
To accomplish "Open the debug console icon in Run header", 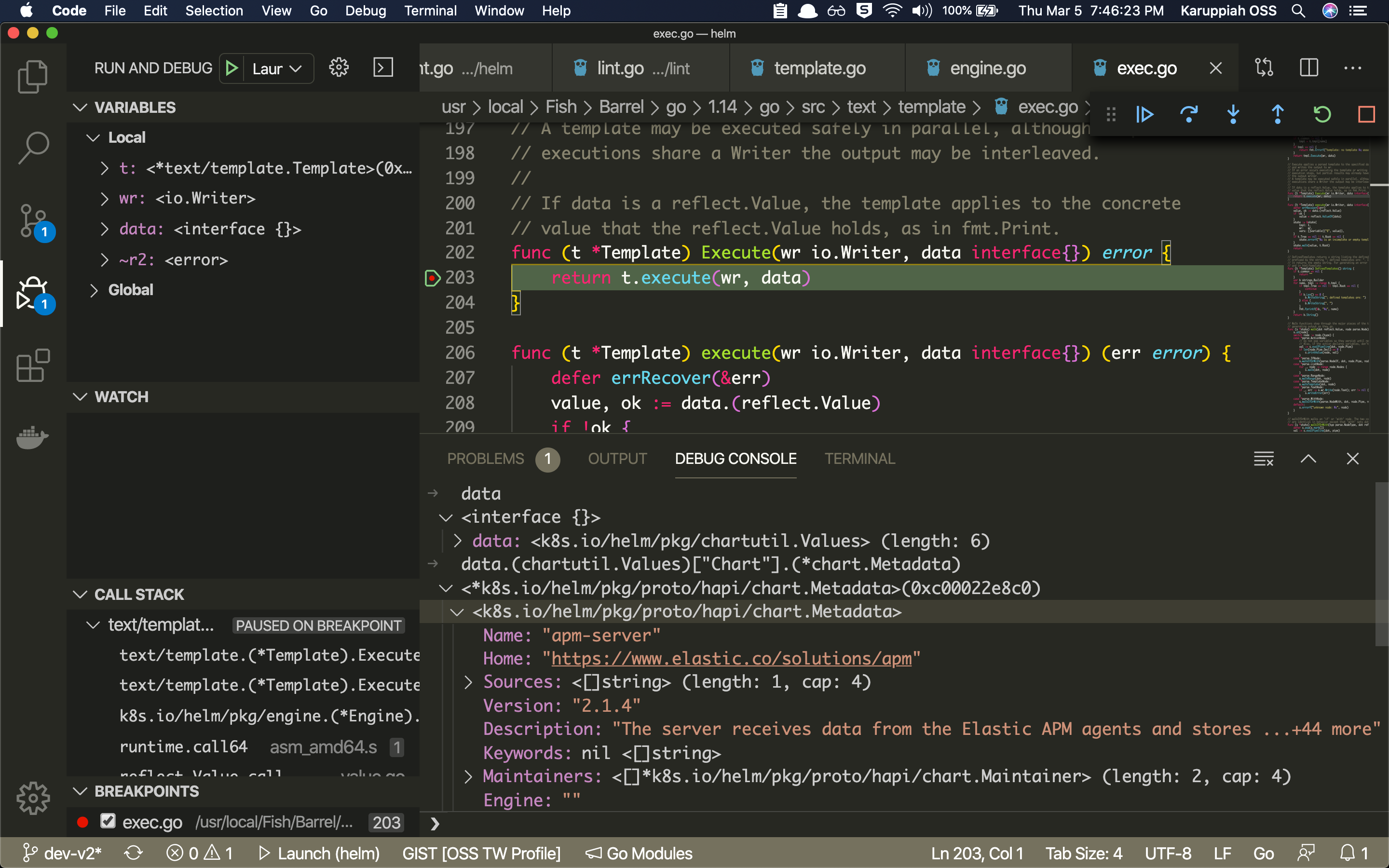I will pyautogui.click(x=383, y=68).
